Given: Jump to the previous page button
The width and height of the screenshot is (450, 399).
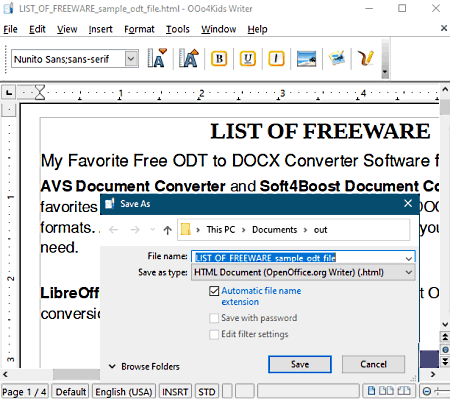Looking at the screenshot, I should pyautogui.click(x=445, y=337).
